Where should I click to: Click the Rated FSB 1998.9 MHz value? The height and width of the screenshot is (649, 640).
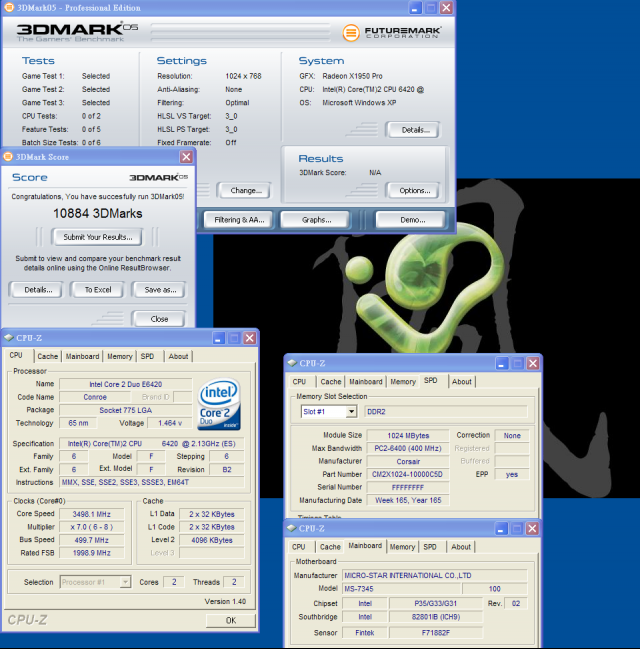(91, 553)
